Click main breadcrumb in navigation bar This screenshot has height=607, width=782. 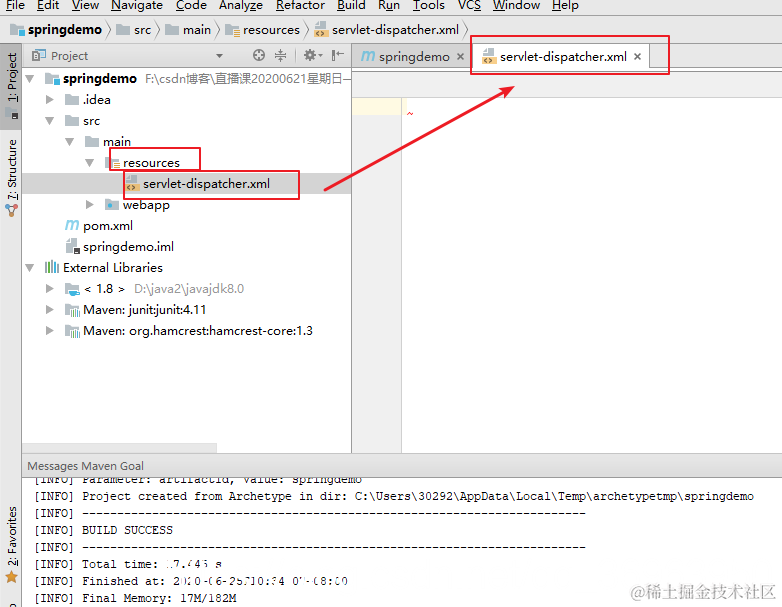coord(188,30)
